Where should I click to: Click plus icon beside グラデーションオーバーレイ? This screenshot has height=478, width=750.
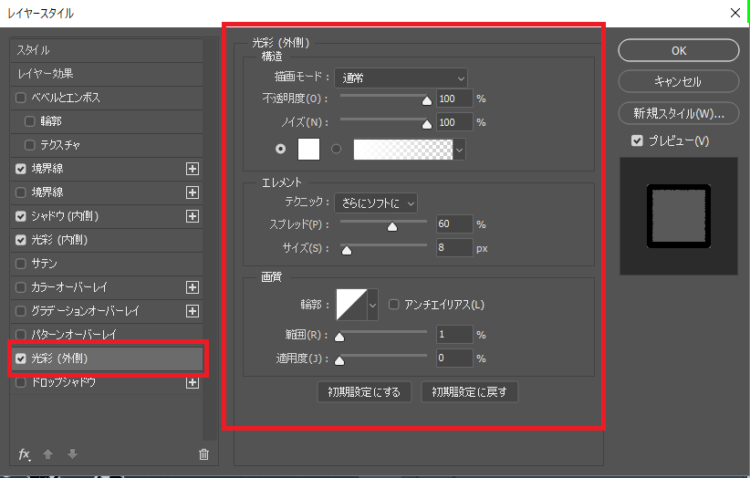192,311
